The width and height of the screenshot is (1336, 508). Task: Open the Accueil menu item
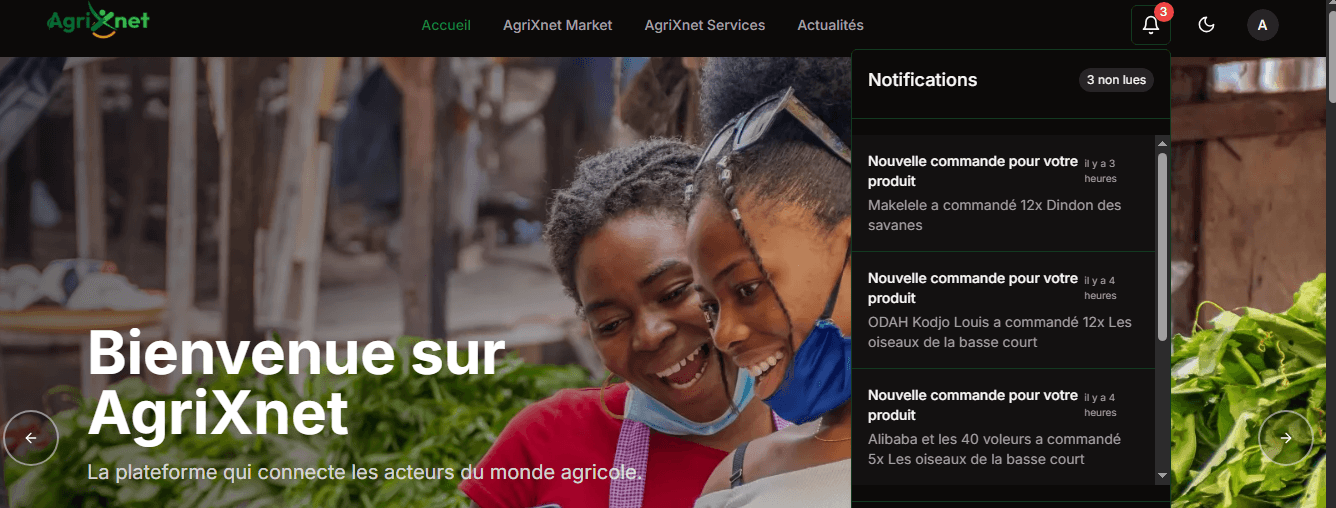[x=446, y=25]
